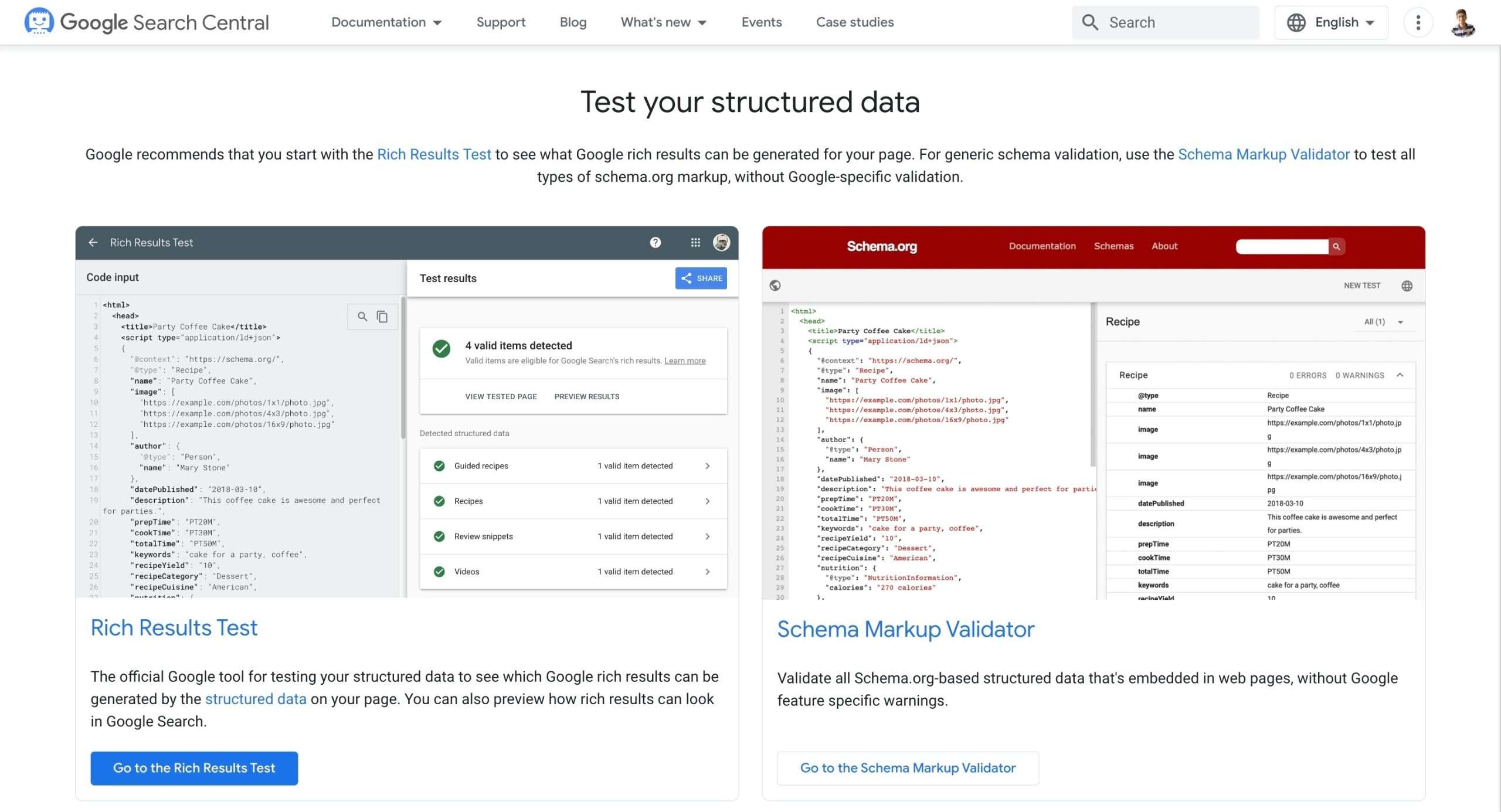
Task: Click the search magnifier icon in header
Action: point(1090,22)
